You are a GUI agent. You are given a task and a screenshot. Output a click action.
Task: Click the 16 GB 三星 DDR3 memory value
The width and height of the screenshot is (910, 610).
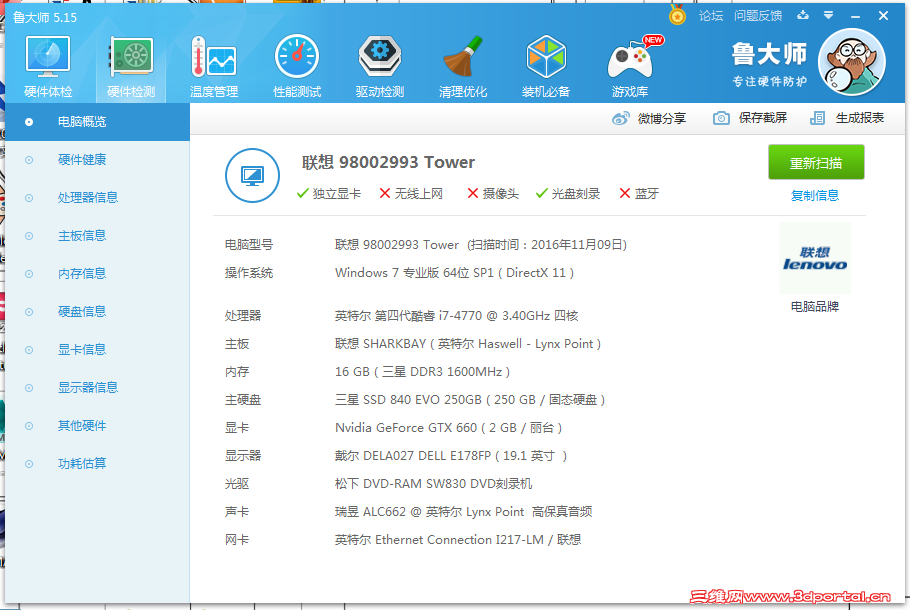pyautogui.click(x=422, y=372)
